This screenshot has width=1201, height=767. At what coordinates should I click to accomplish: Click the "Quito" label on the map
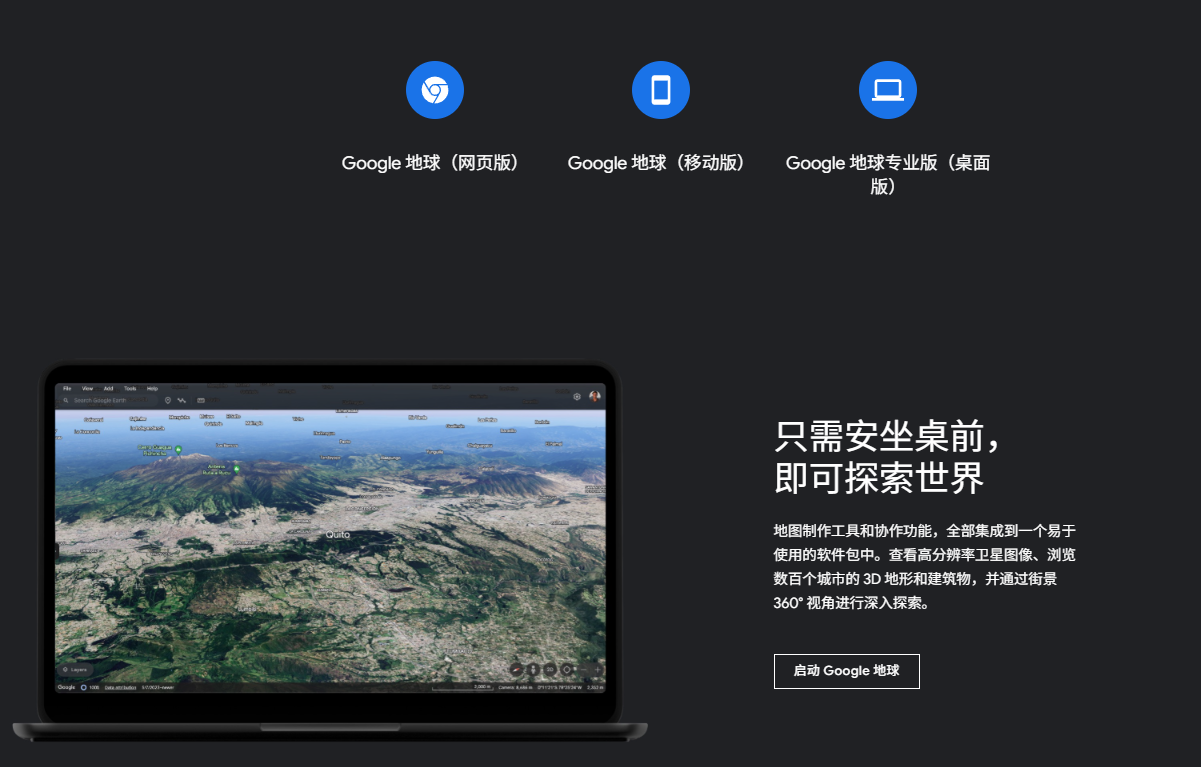click(x=338, y=534)
